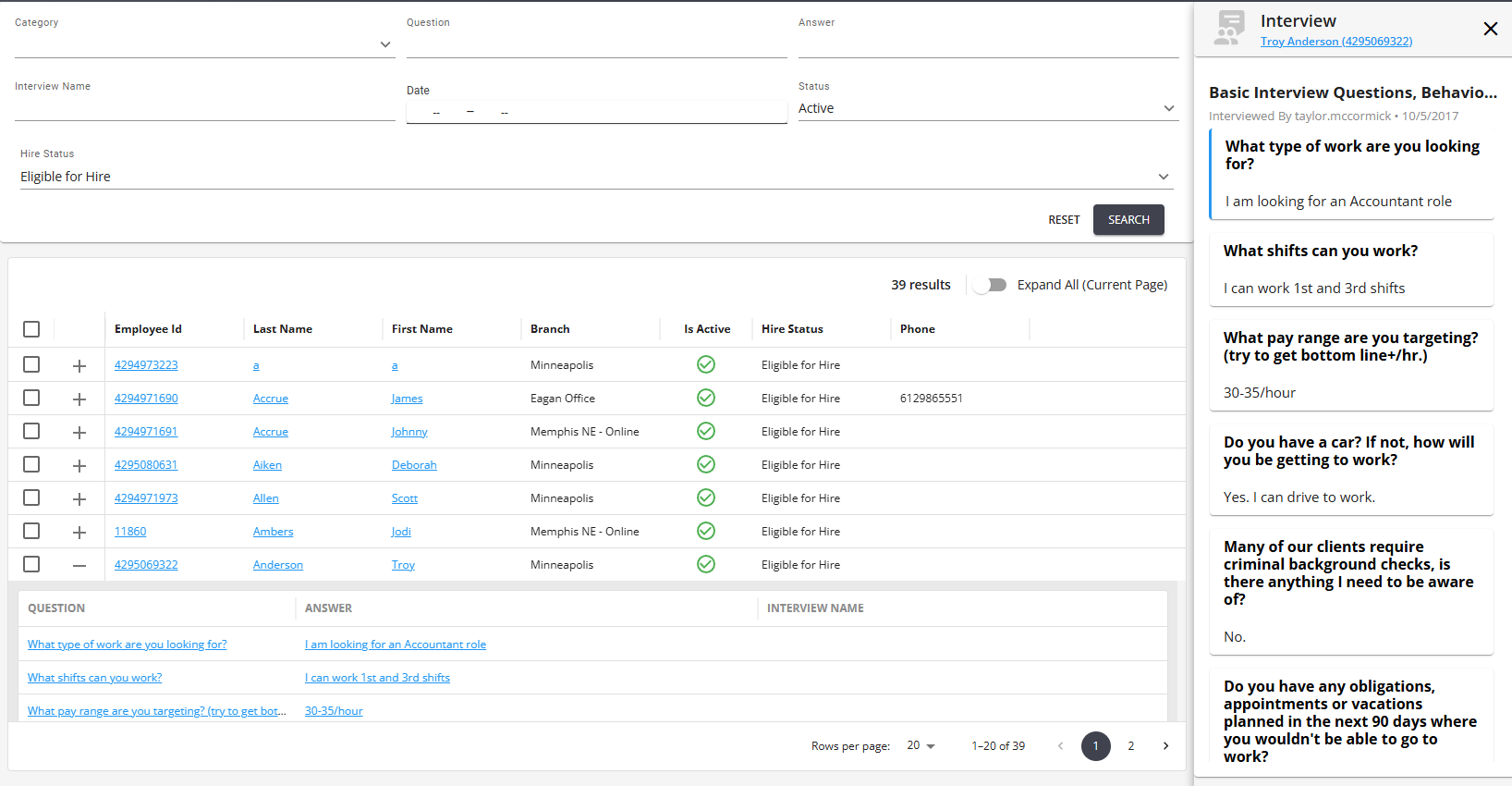The height and width of the screenshot is (786, 1512).
Task: Open Hire Status dropdown showing Eligible for Hire
Action: point(596,177)
